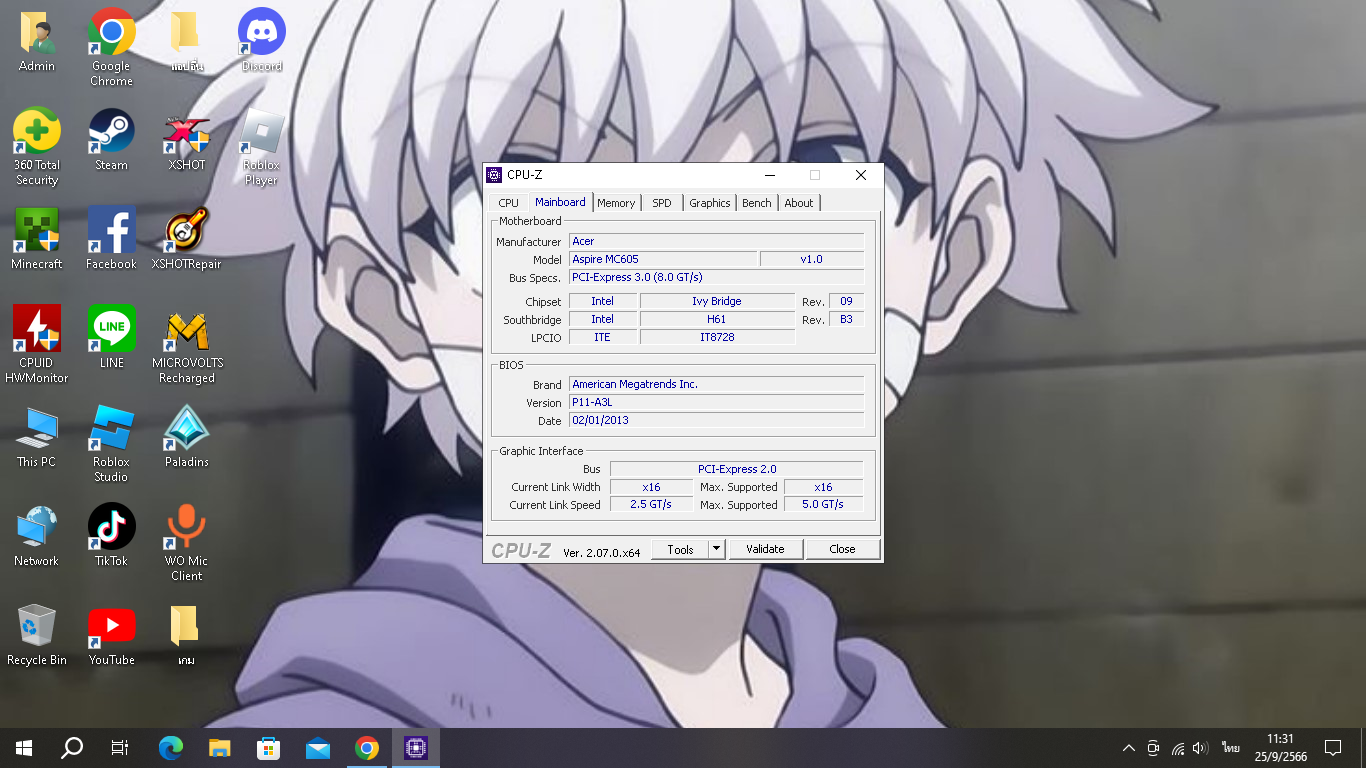
Task: Select the XSHOTRepair icon
Action: tap(187, 239)
